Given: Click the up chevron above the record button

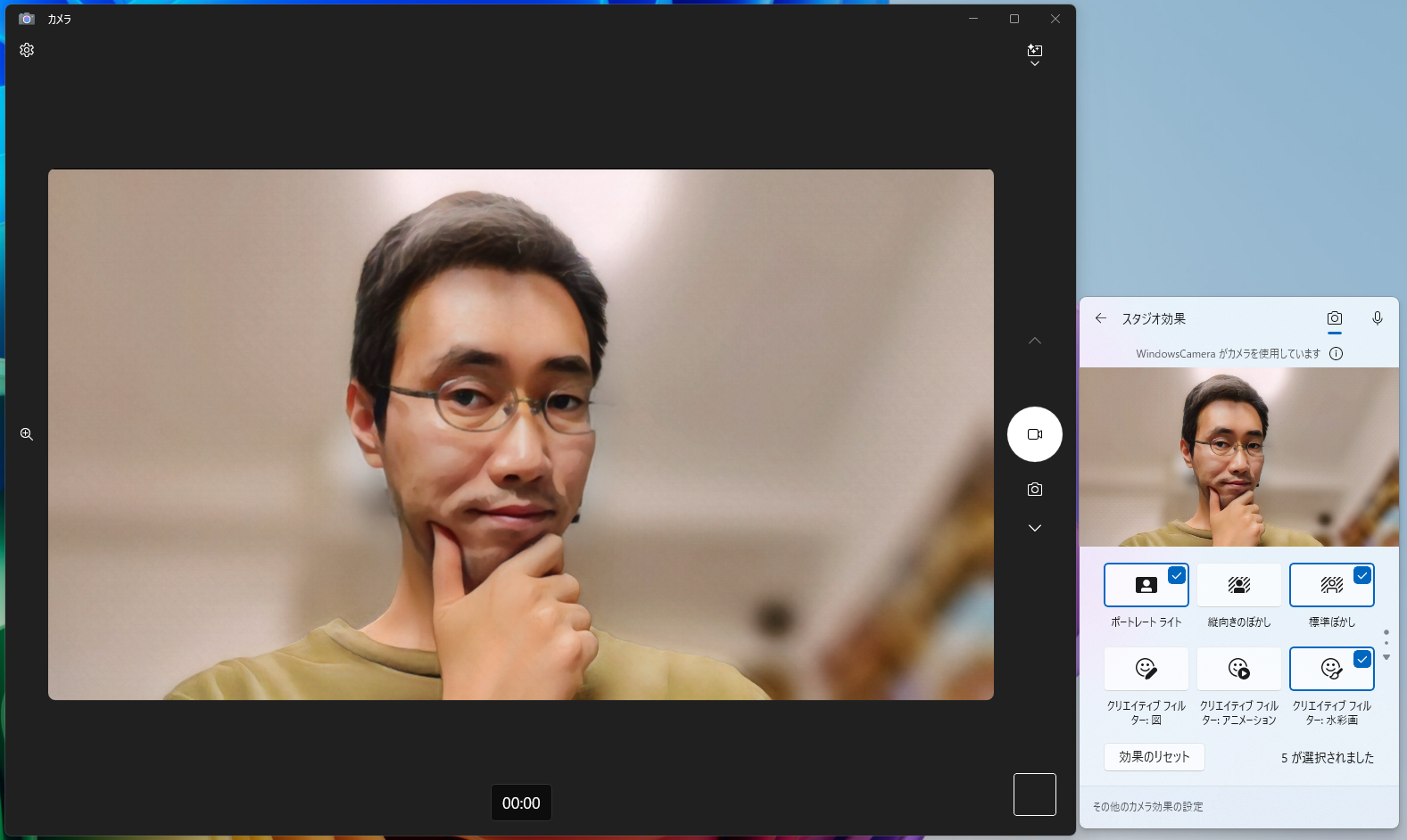Looking at the screenshot, I should [1035, 341].
